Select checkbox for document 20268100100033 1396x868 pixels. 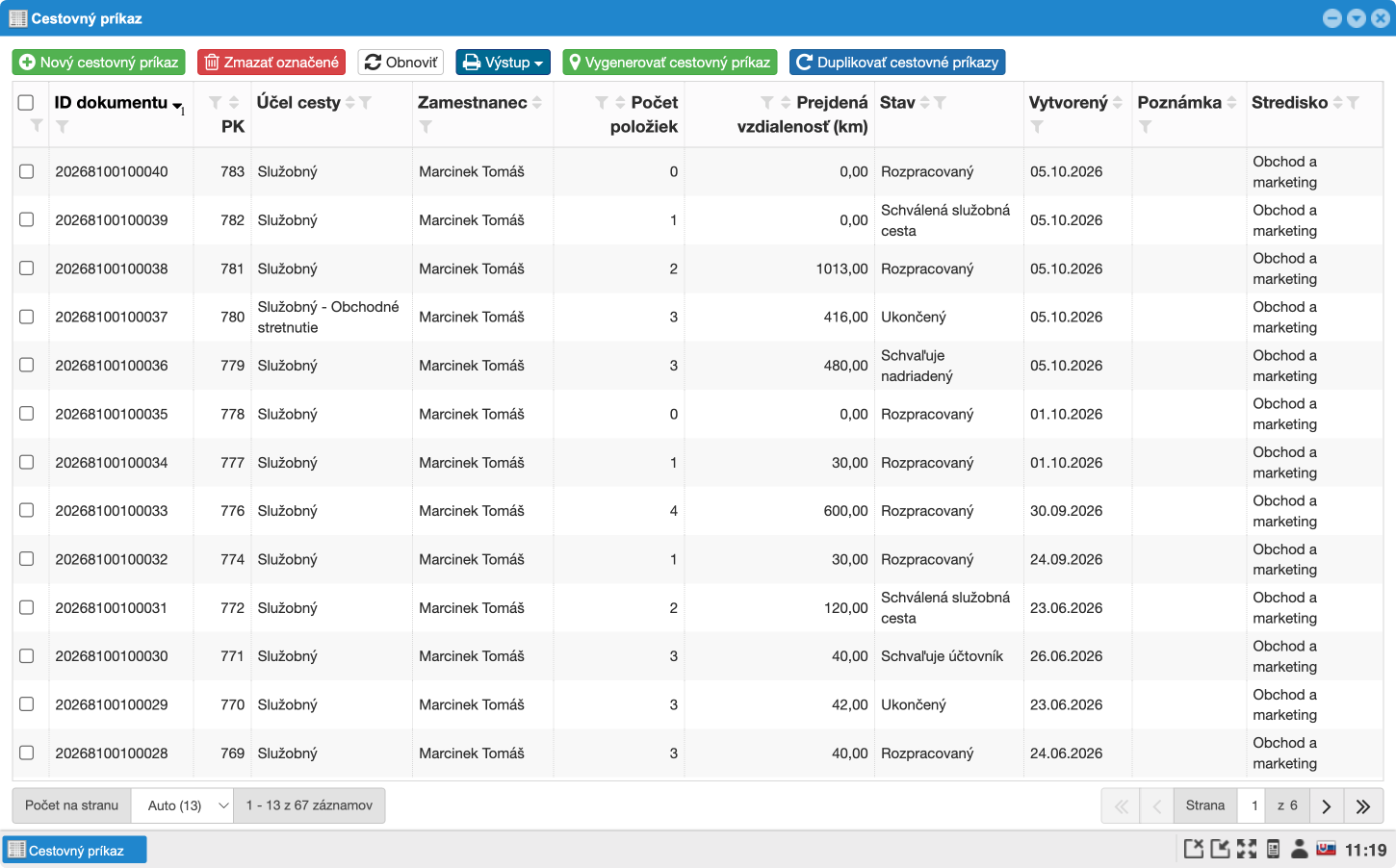[x=27, y=510]
